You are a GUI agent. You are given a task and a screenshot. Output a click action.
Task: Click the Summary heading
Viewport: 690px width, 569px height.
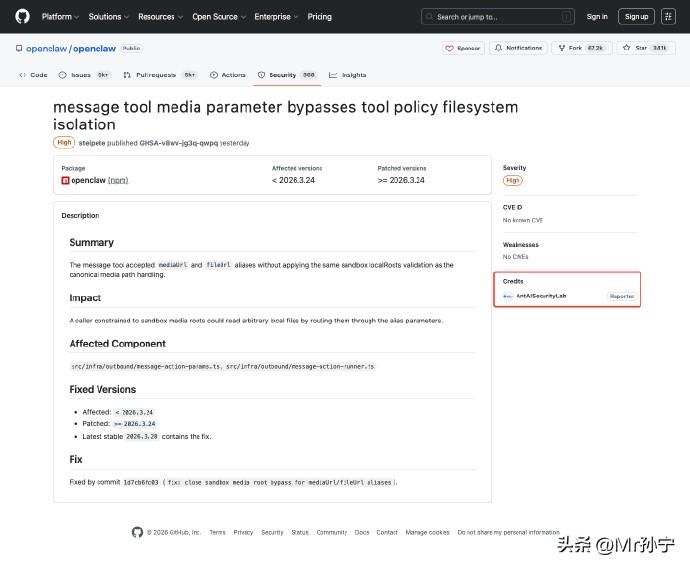92,242
